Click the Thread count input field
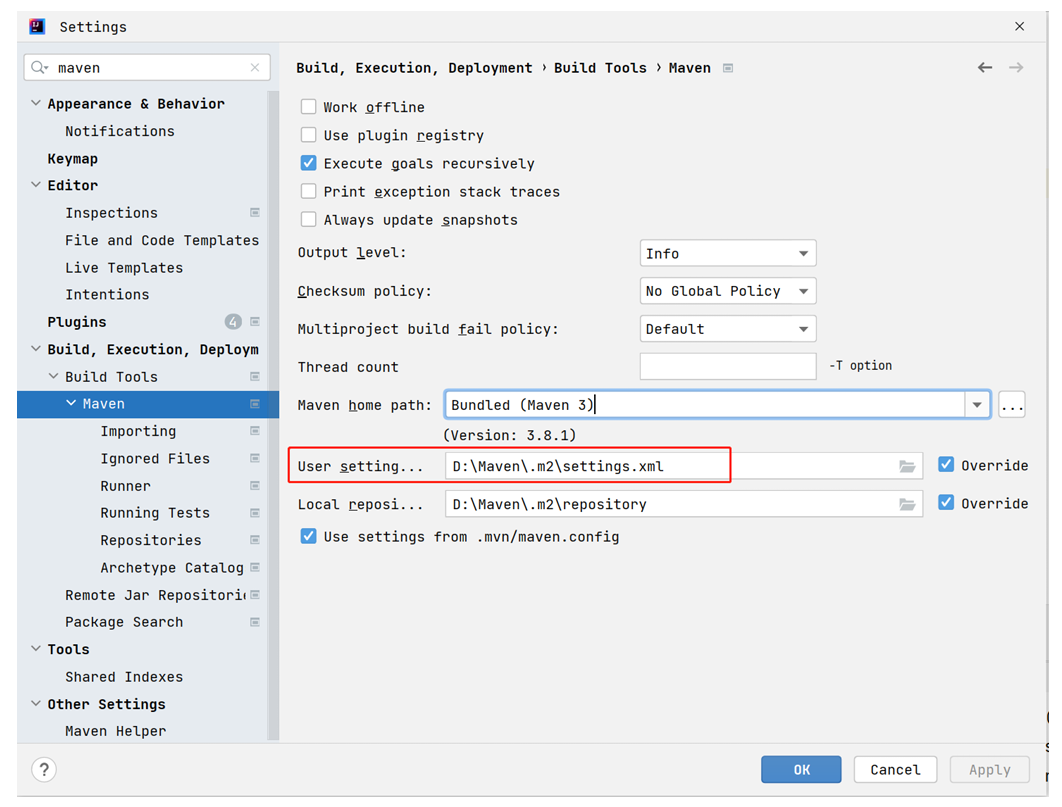Viewport: 1062px width, 807px height. tap(727, 366)
